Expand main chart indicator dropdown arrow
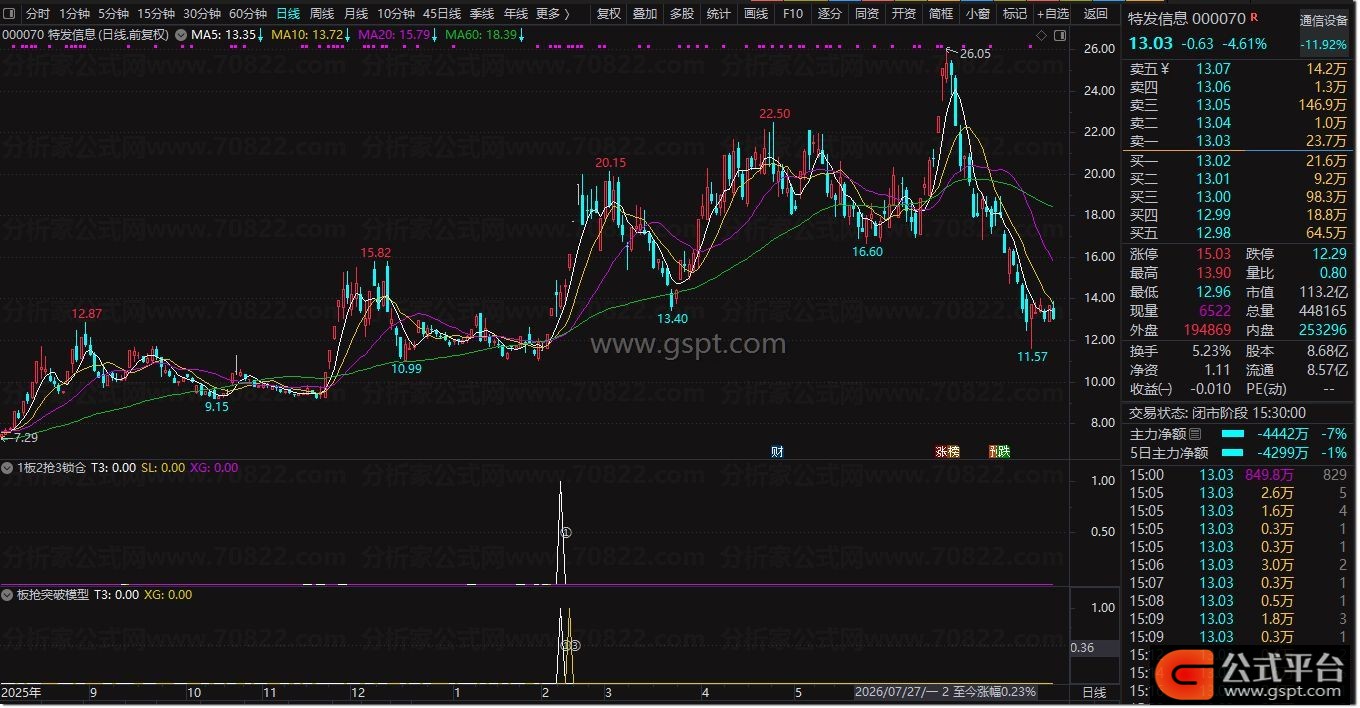 [180, 34]
